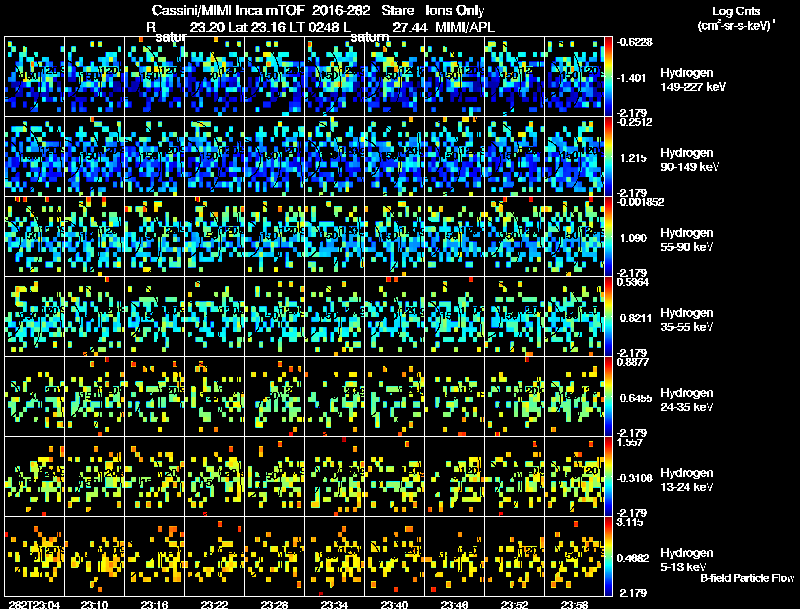Click the 0.8877 colorbar value
The height and width of the screenshot is (609, 800).
pyautogui.click(x=633, y=362)
